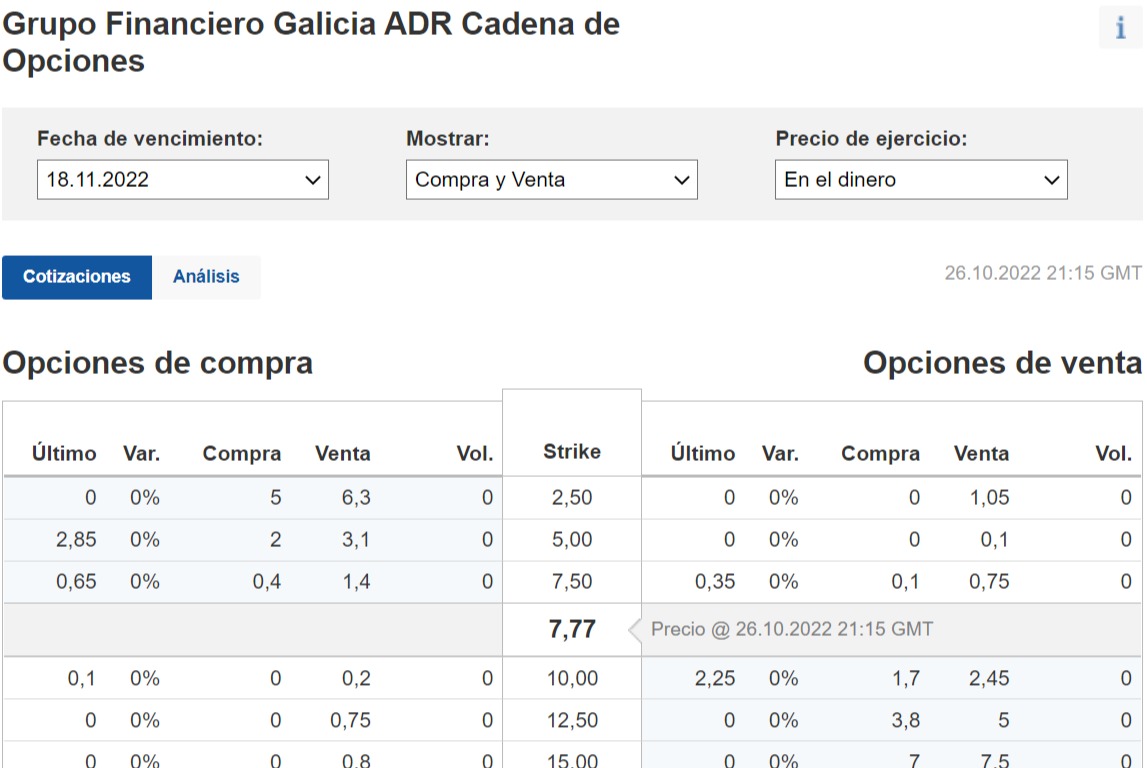Click put option last price 0,35

pos(715,582)
